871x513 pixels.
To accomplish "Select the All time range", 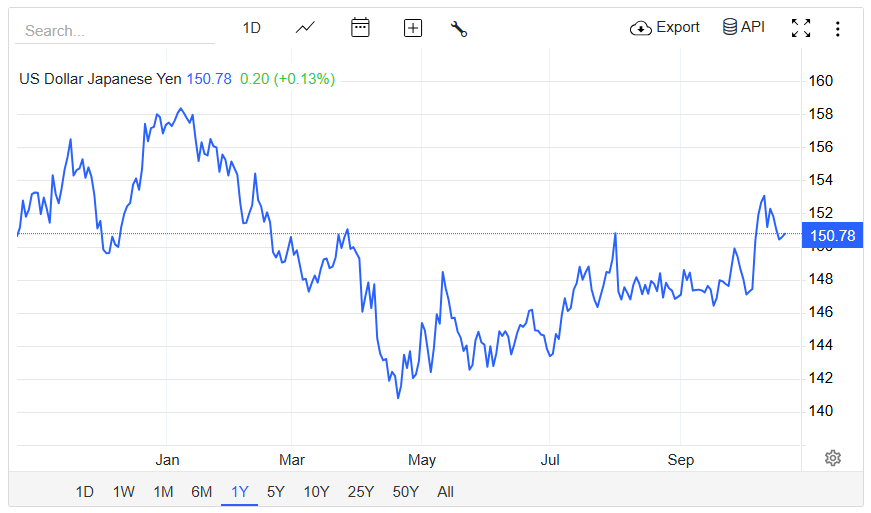I will 445,491.
